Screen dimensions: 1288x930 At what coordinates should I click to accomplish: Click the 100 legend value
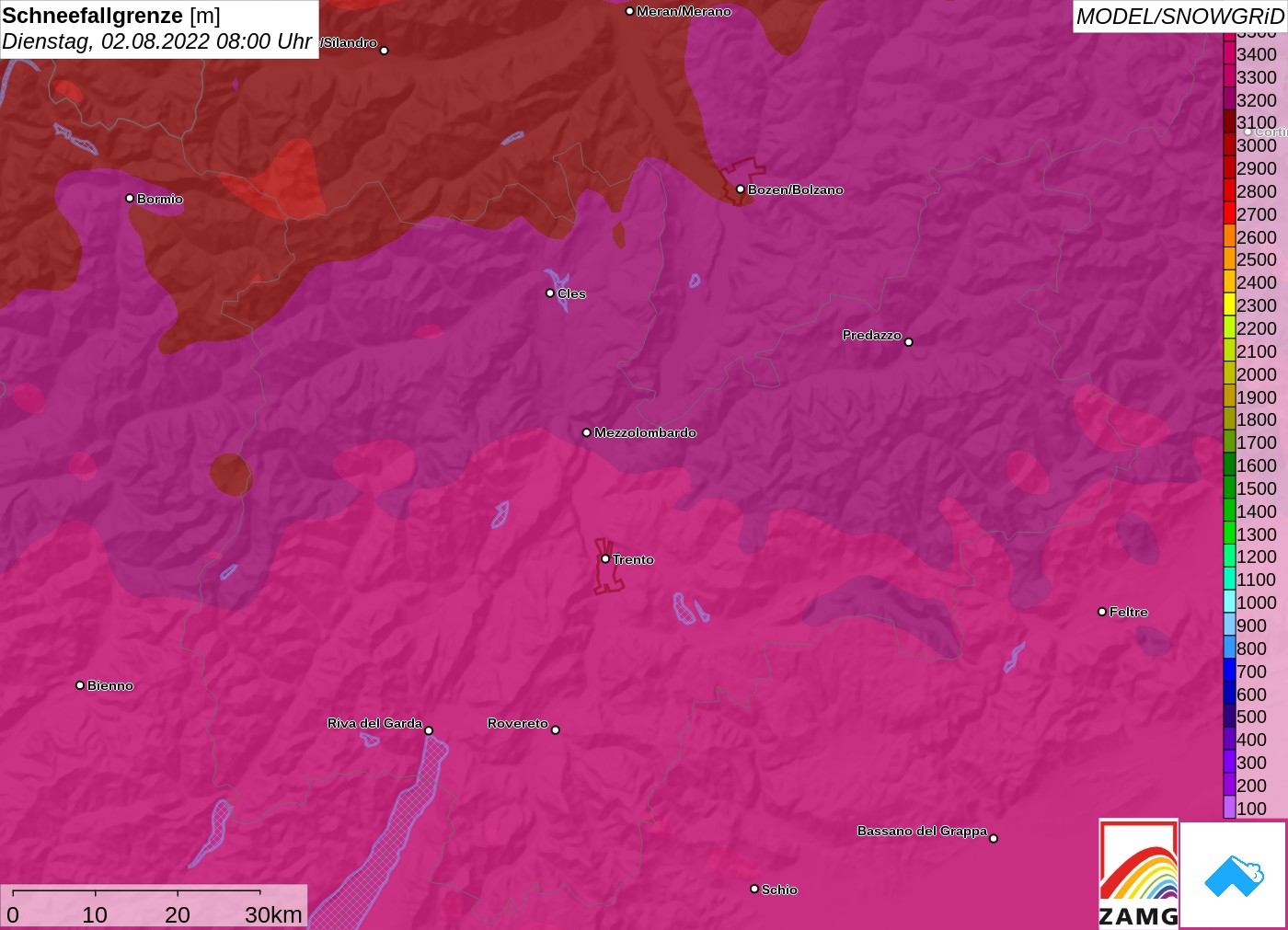[x=1251, y=808]
